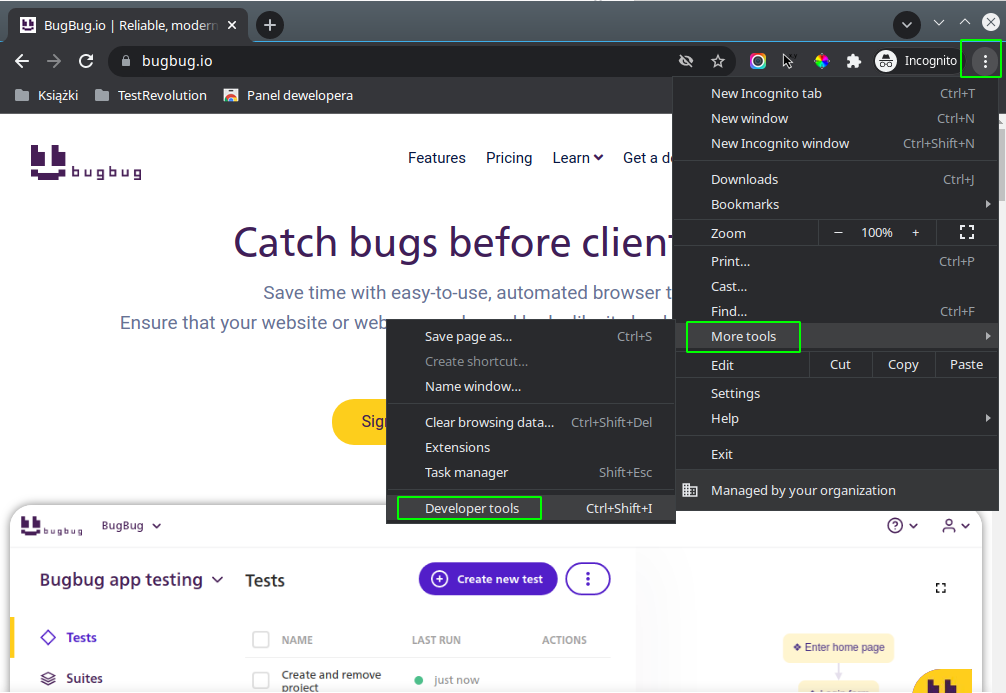Image resolution: width=1006 pixels, height=693 pixels.
Task: Choose New Incognito tab
Action: (x=837, y=93)
